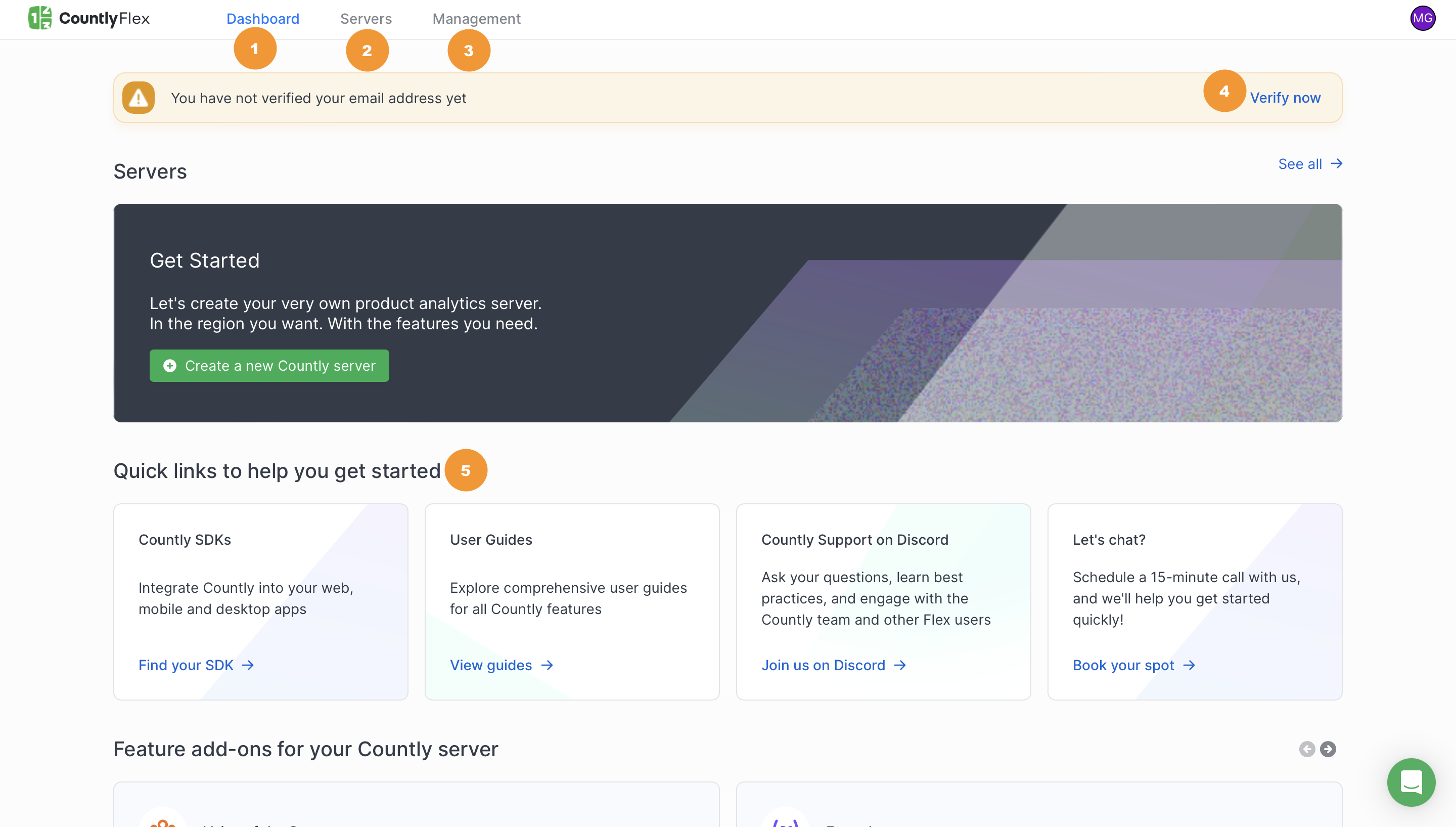Go to previous add-ons carousel slide
This screenshot has height=827, width=1456.
(x=1307, y=749)
